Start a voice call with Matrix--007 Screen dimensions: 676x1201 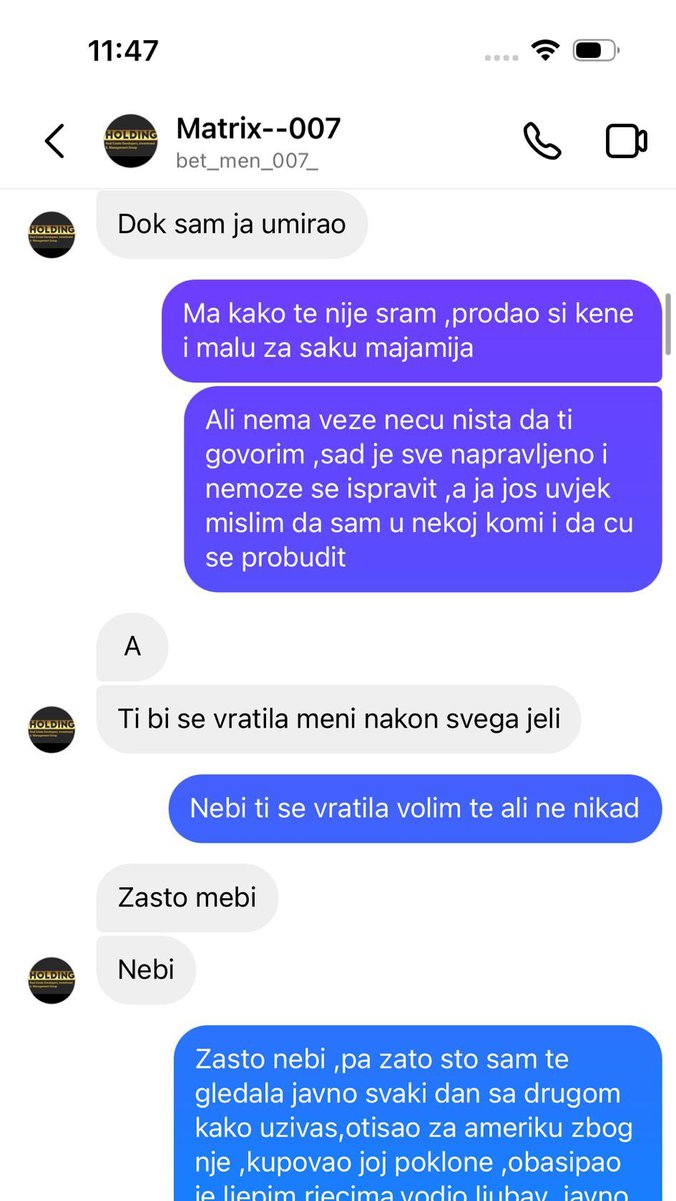[x=542, y=141]
